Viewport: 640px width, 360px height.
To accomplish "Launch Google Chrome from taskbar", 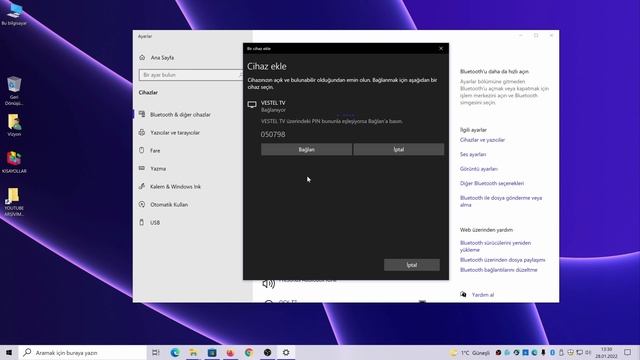I will pyautogui.click(x=249, y=353).
